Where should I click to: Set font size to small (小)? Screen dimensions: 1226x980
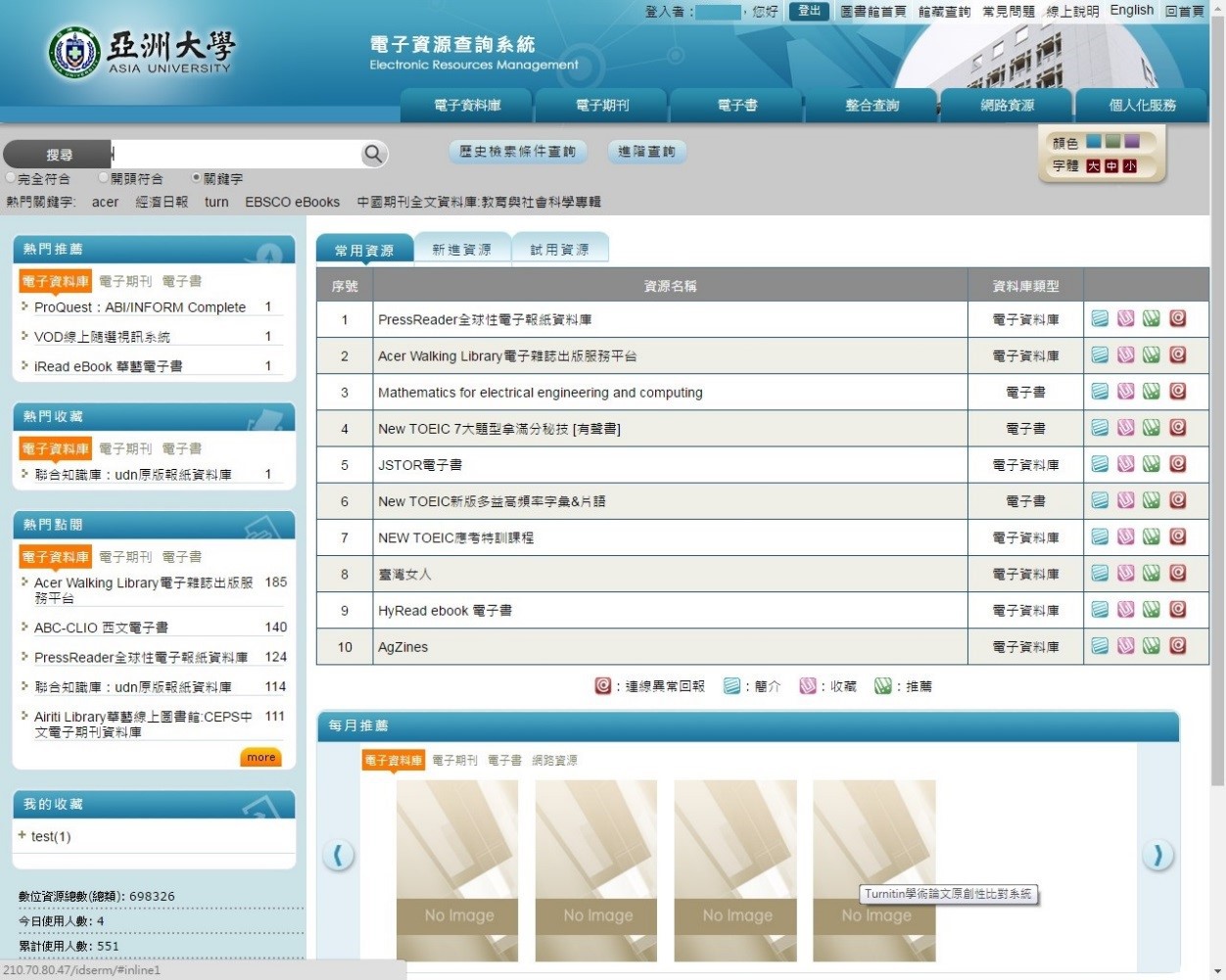1130,166
